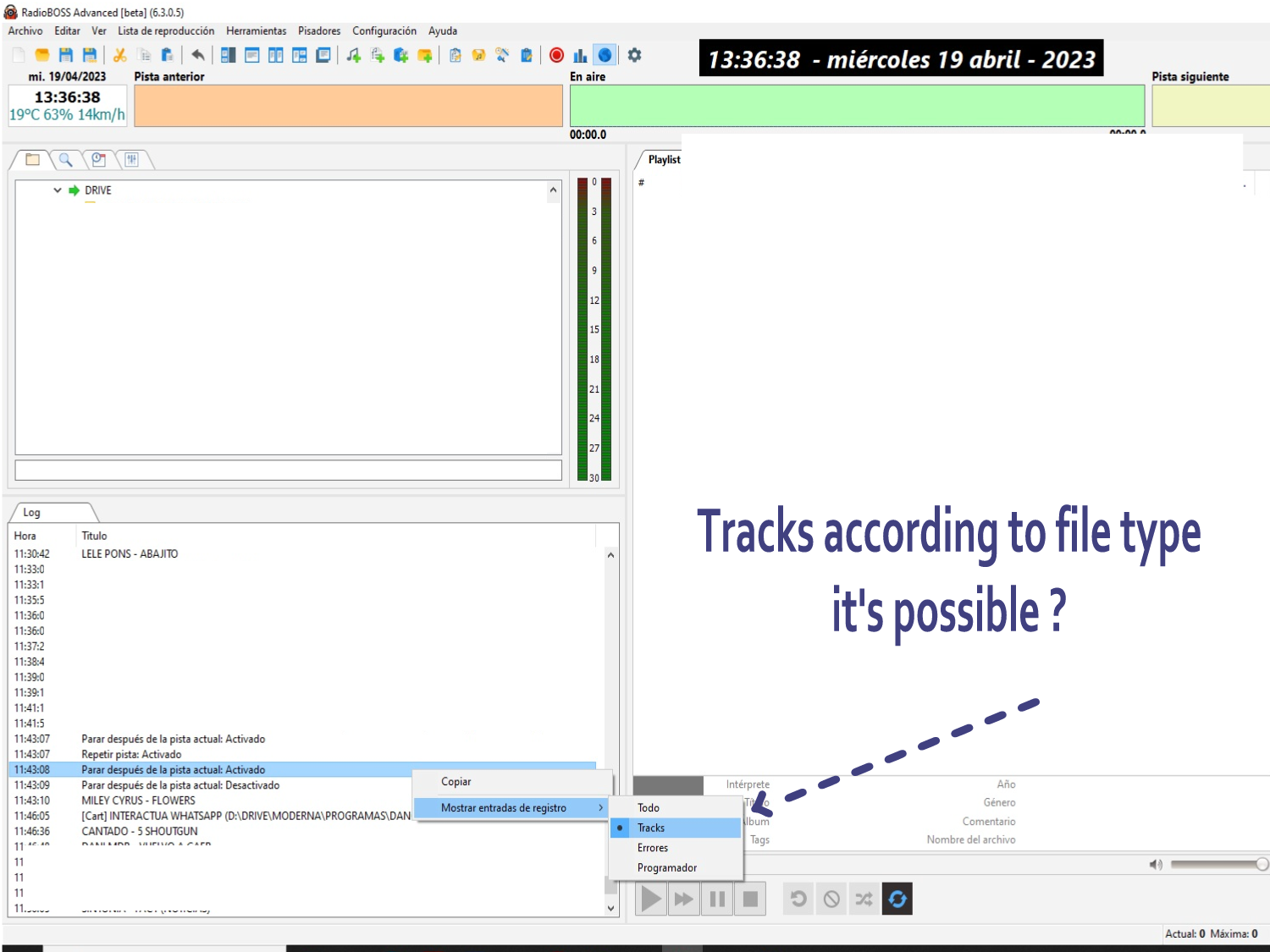Open the Herramientas menu

256,31
